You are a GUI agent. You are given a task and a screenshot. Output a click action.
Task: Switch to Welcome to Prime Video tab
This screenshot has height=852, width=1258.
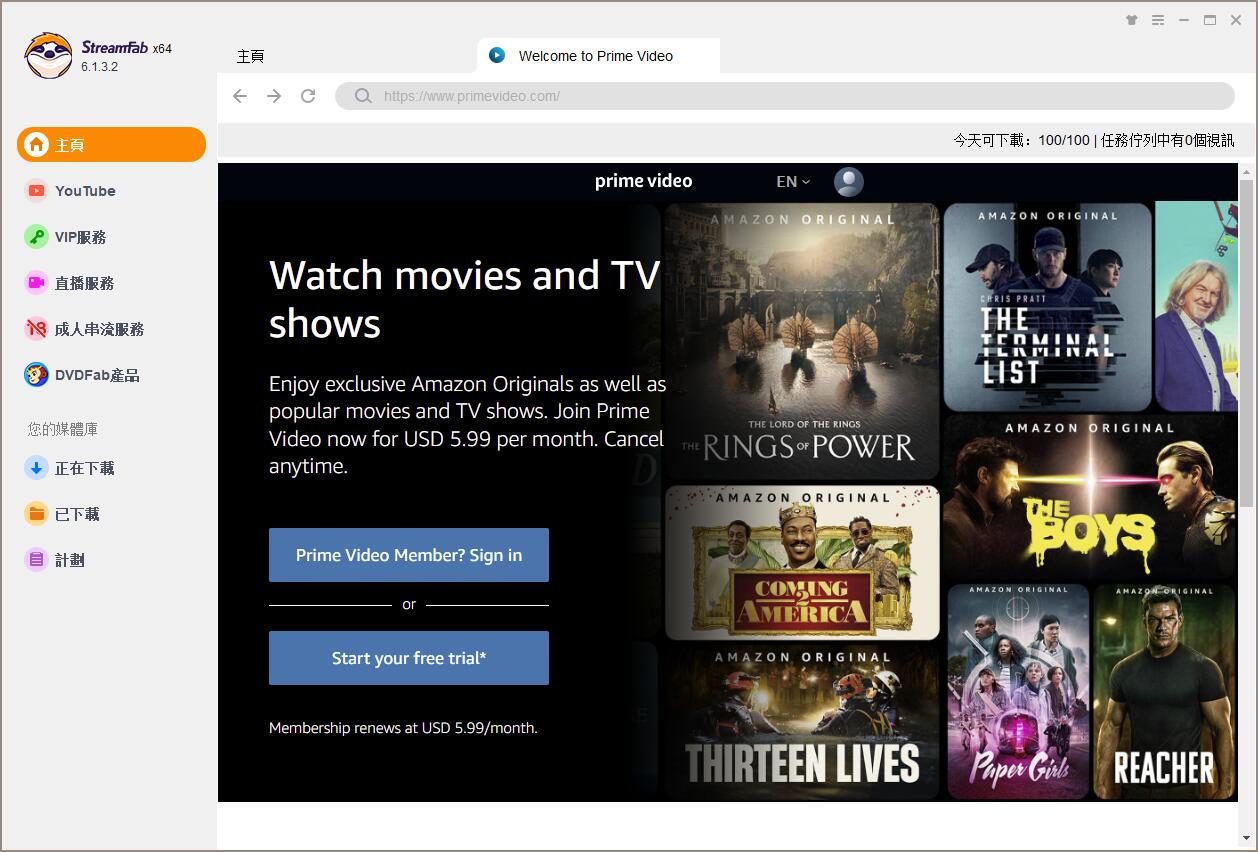[x=598, y=56]
